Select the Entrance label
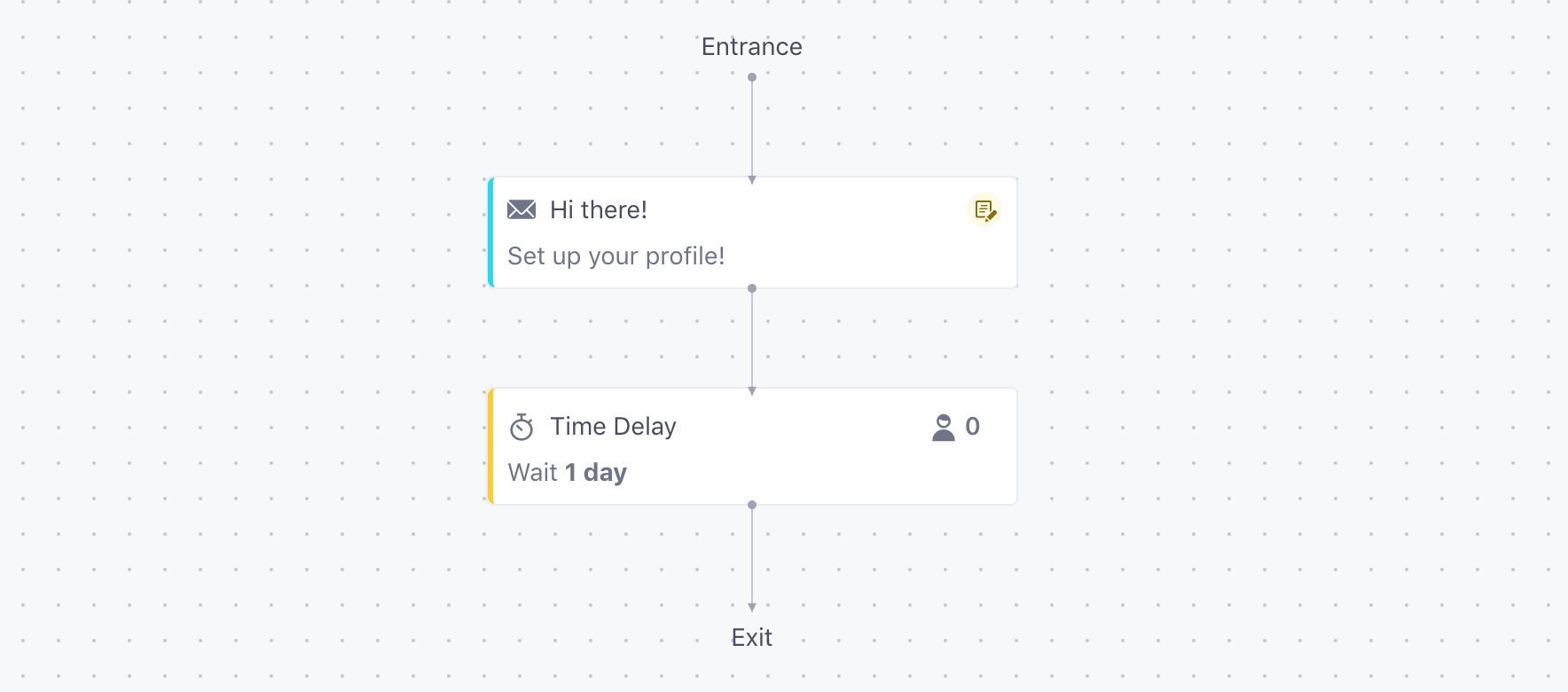 tap(752, 47)
